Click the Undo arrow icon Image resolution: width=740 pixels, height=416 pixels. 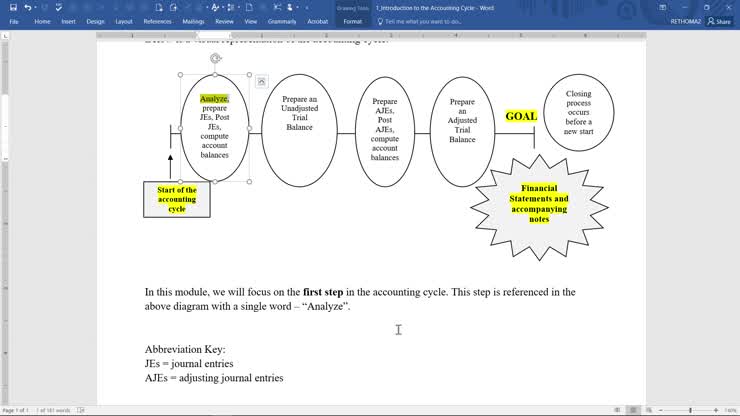pos(27,8)
